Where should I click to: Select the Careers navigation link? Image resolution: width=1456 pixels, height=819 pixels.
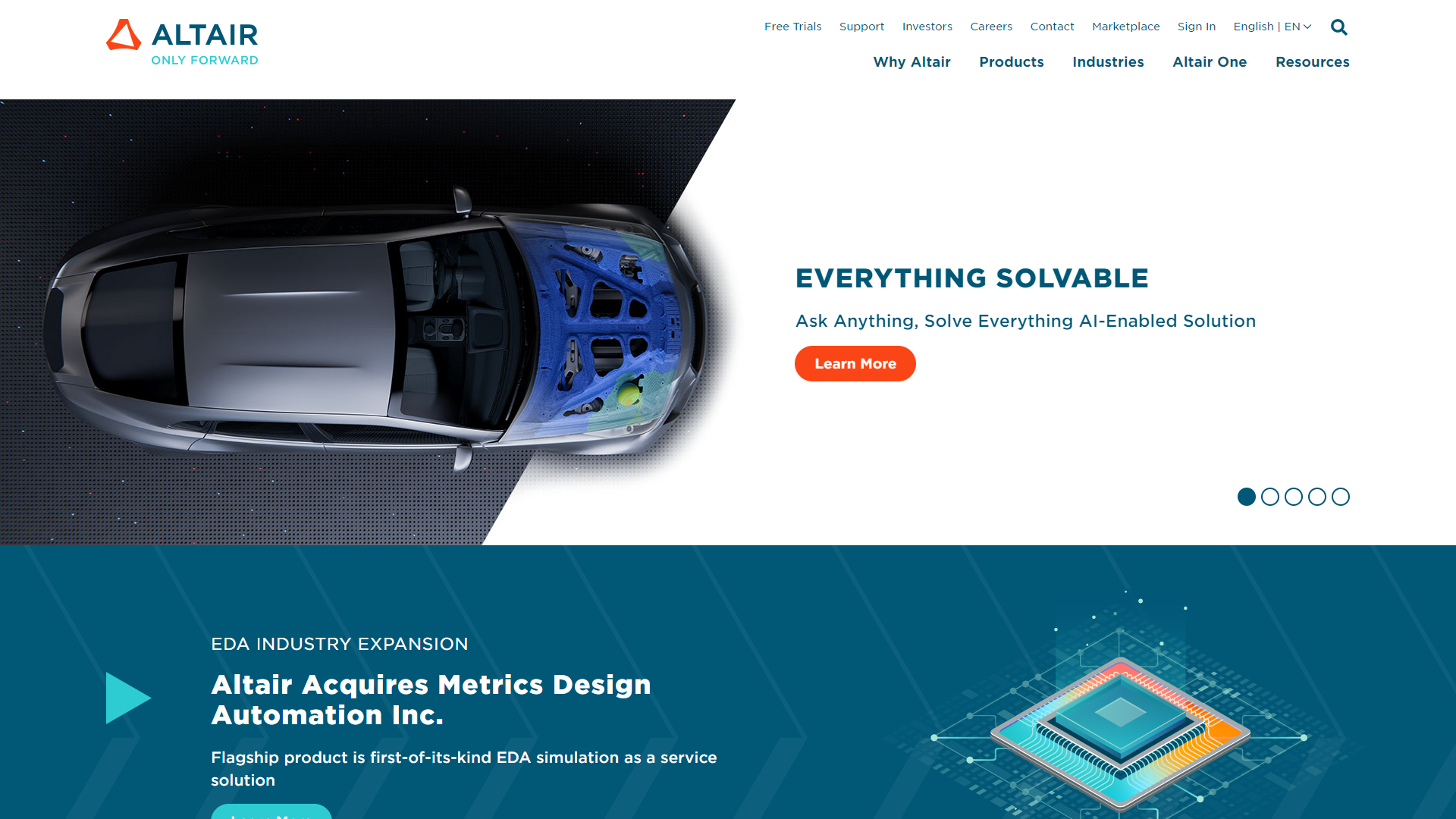[991, 26]
